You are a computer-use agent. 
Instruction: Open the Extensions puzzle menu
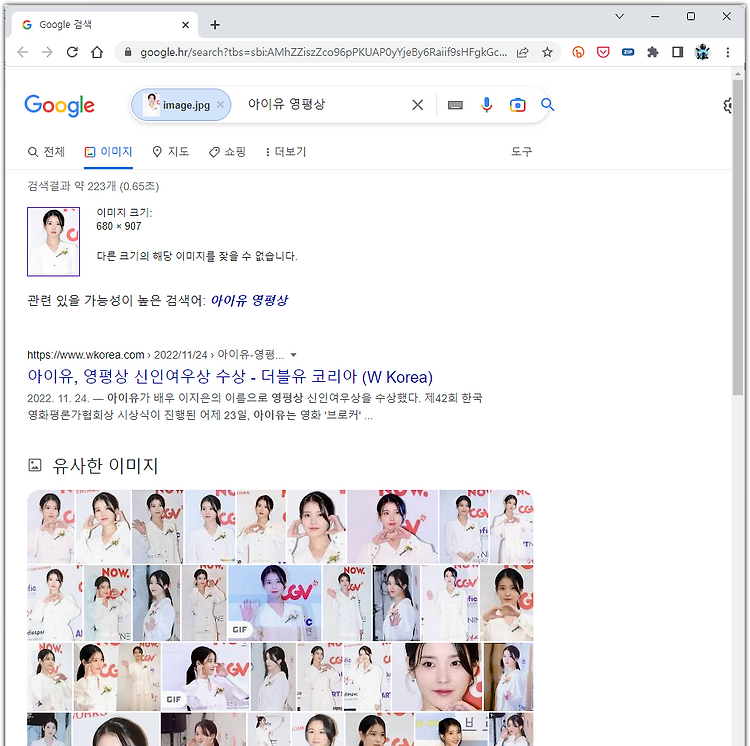653,52
